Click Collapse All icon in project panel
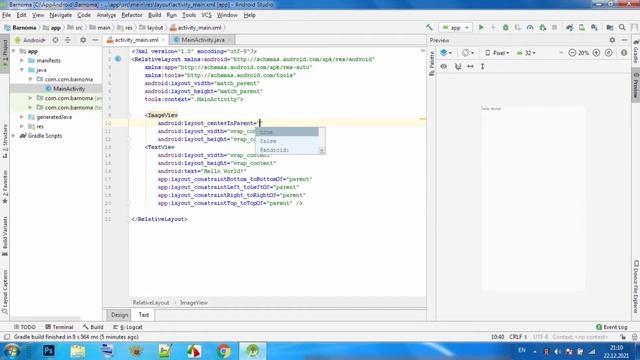This screenshot has height=360, width=640. [x=68, y=40]
